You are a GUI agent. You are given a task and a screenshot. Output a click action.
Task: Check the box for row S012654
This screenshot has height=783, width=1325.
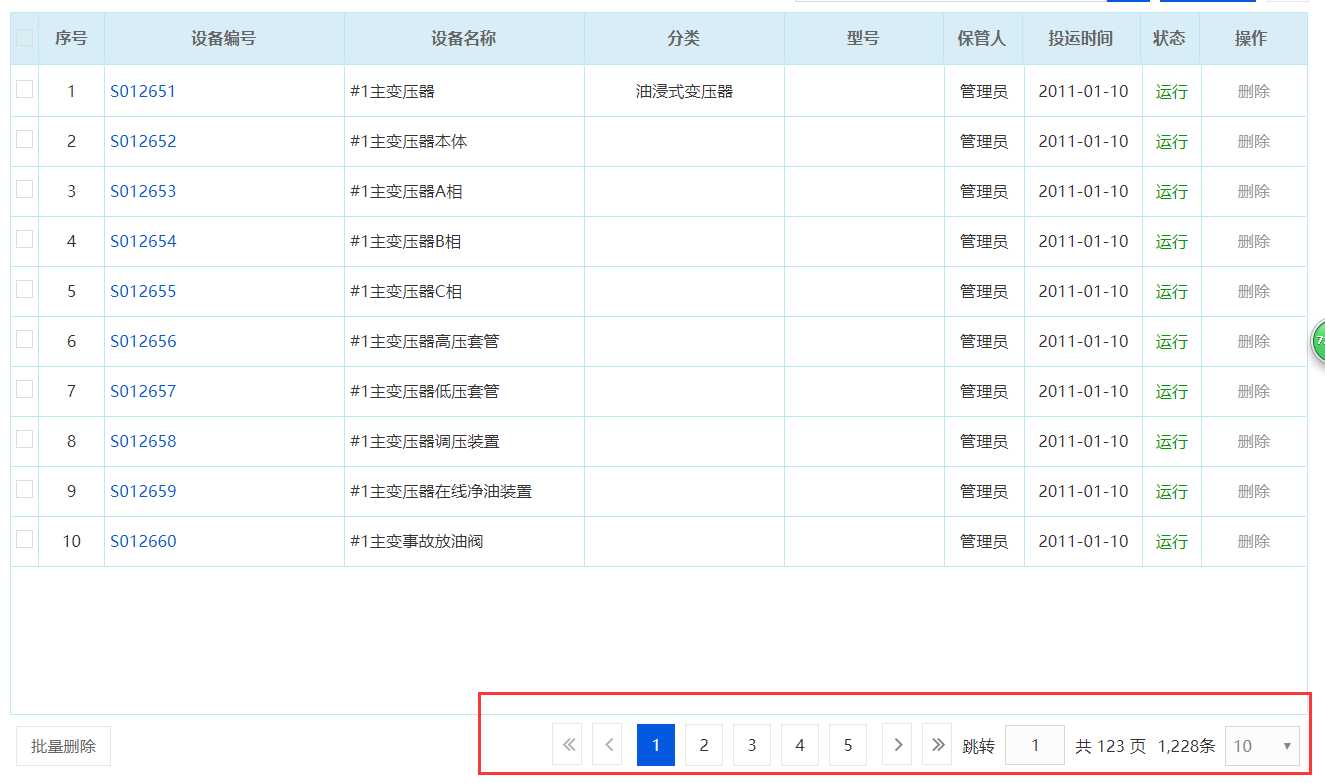[25, 239]
